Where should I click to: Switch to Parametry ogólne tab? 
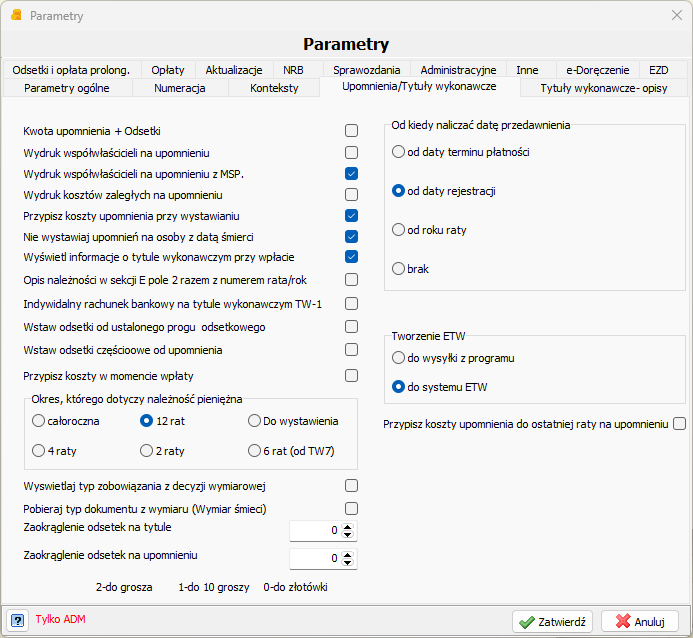click(x=67, y=88)
